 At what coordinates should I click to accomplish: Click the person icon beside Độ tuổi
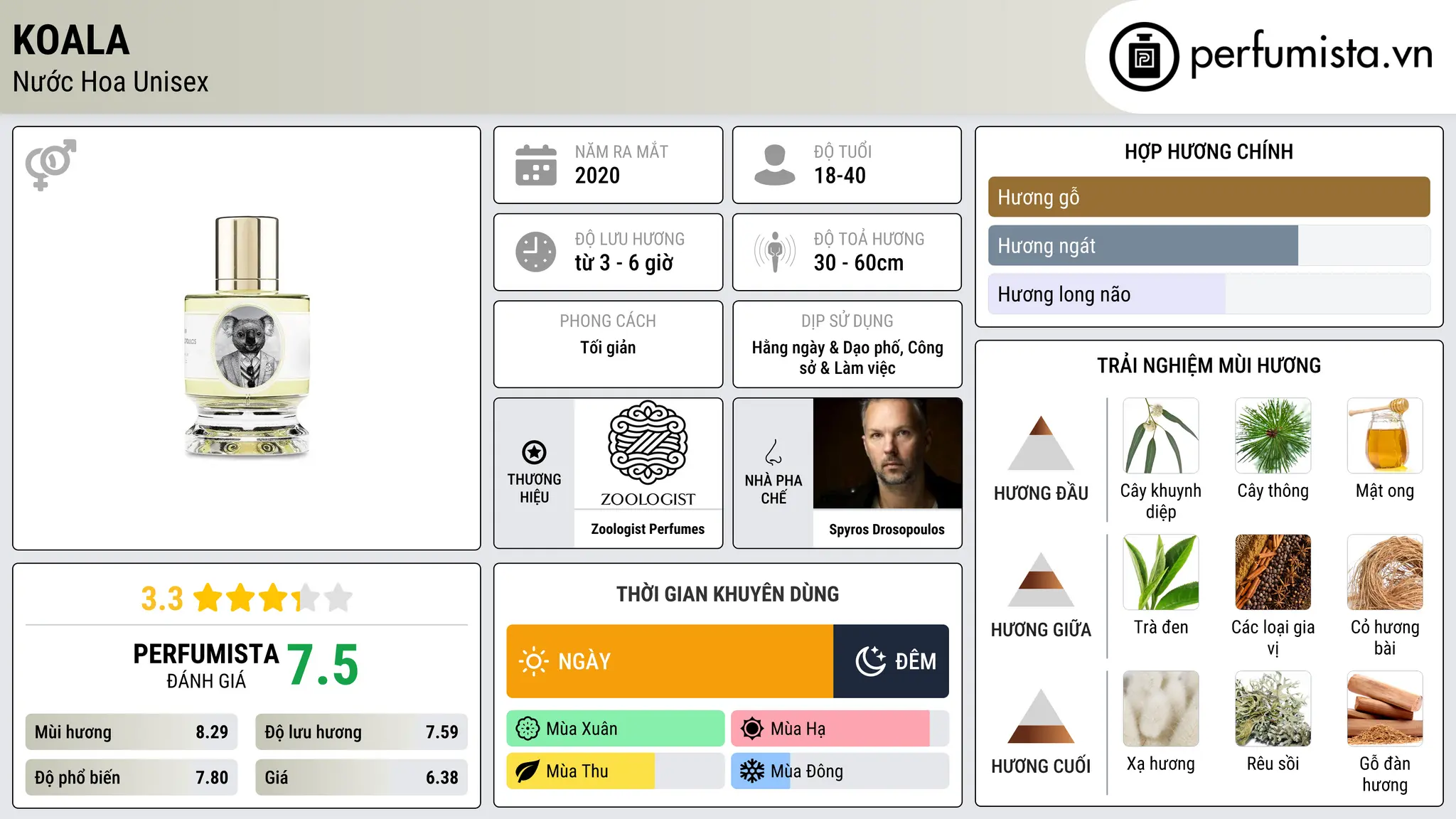tap(774, 165)
